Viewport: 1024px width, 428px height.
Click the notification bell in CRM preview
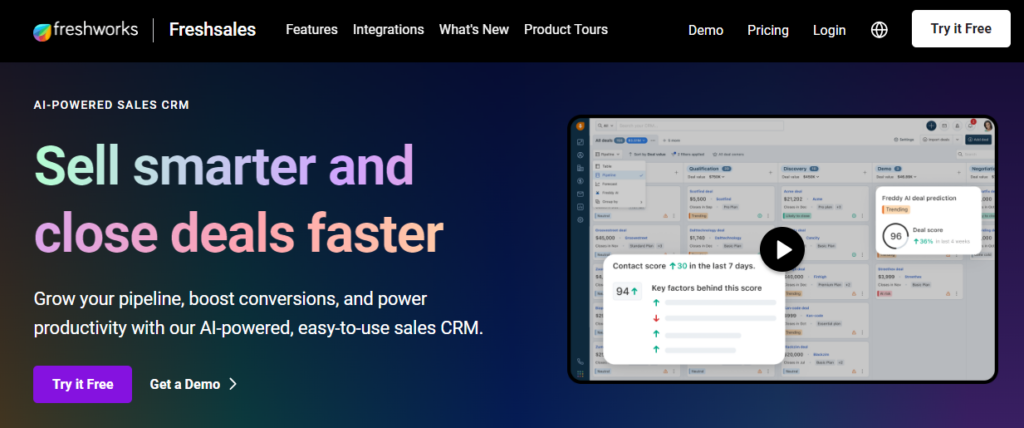(970, 126)
